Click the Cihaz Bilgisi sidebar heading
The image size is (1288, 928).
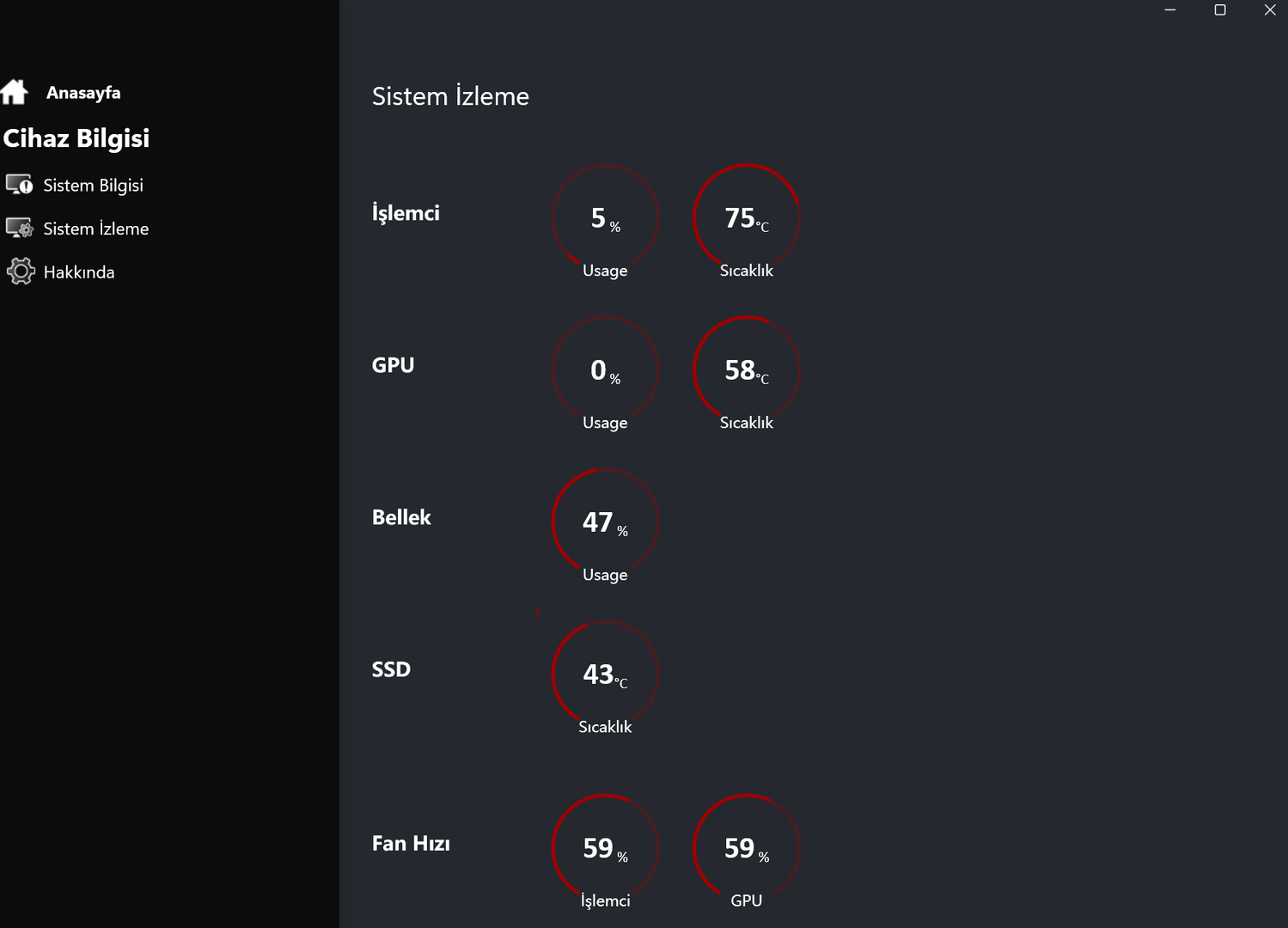pos(76,138)
